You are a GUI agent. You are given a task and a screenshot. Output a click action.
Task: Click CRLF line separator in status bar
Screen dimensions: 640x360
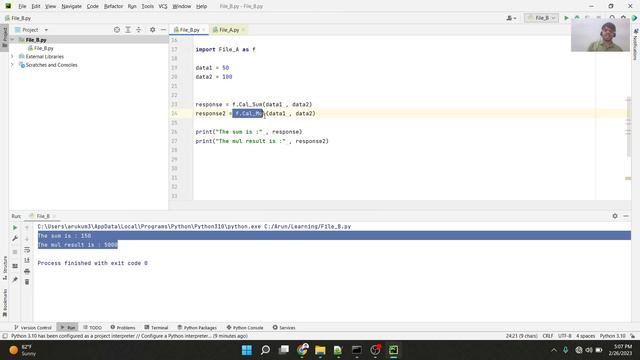pos(548,336)
